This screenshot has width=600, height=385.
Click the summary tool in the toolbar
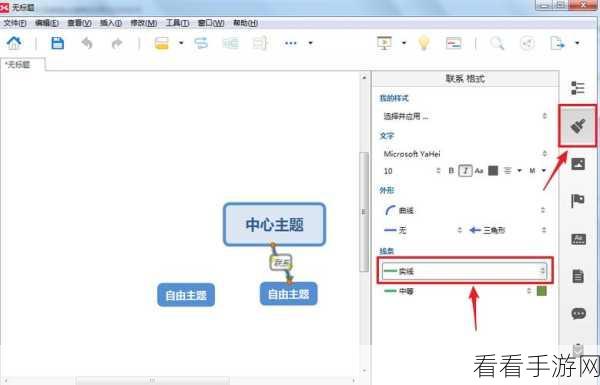[260, 43]
